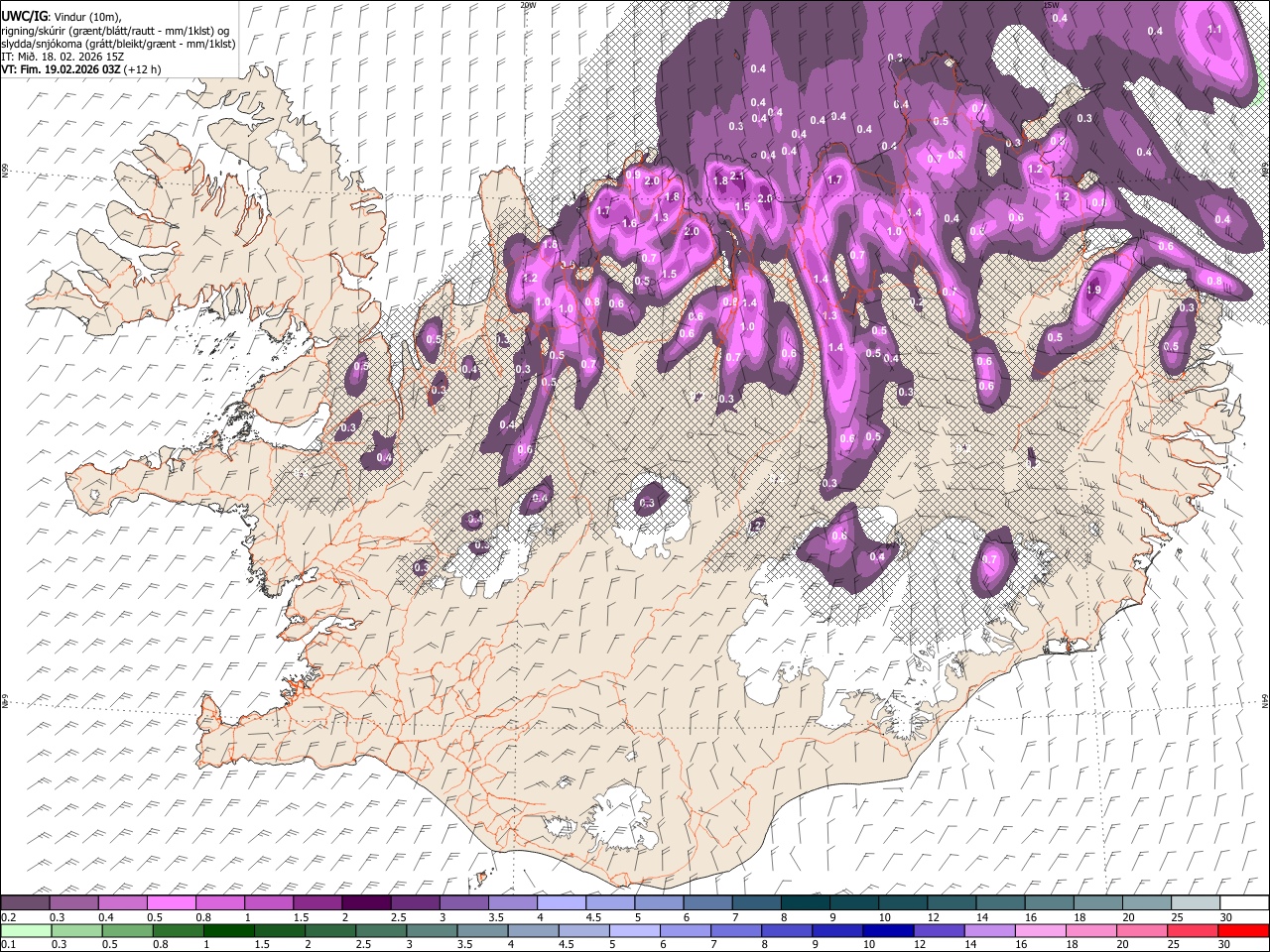The image size is (1270, 952).
Task: Click the pink 16 rain legend swatch
Action: [1040, 930]
